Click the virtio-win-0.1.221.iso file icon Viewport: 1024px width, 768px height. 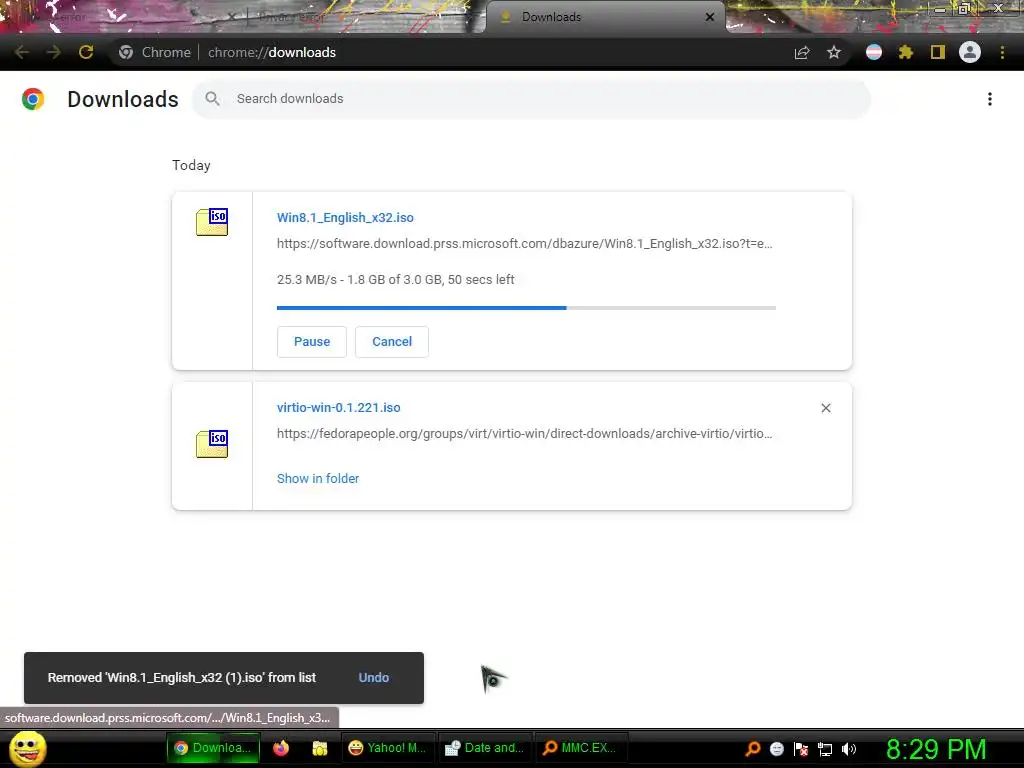point(212,444)
